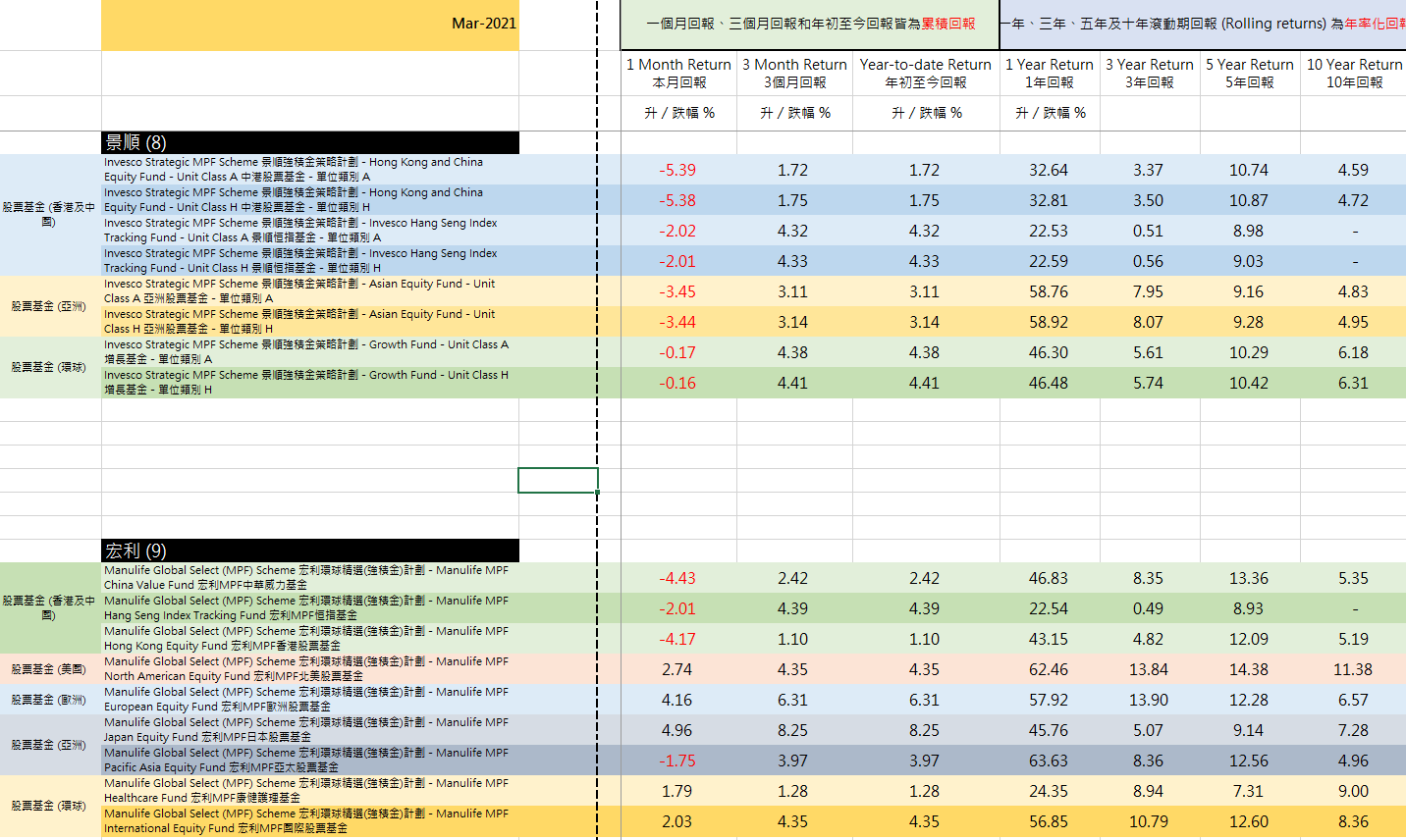Click the 股票基金 (歐洲) category label
This screenshot has height=840, width=1406.
tap(49, 700)
